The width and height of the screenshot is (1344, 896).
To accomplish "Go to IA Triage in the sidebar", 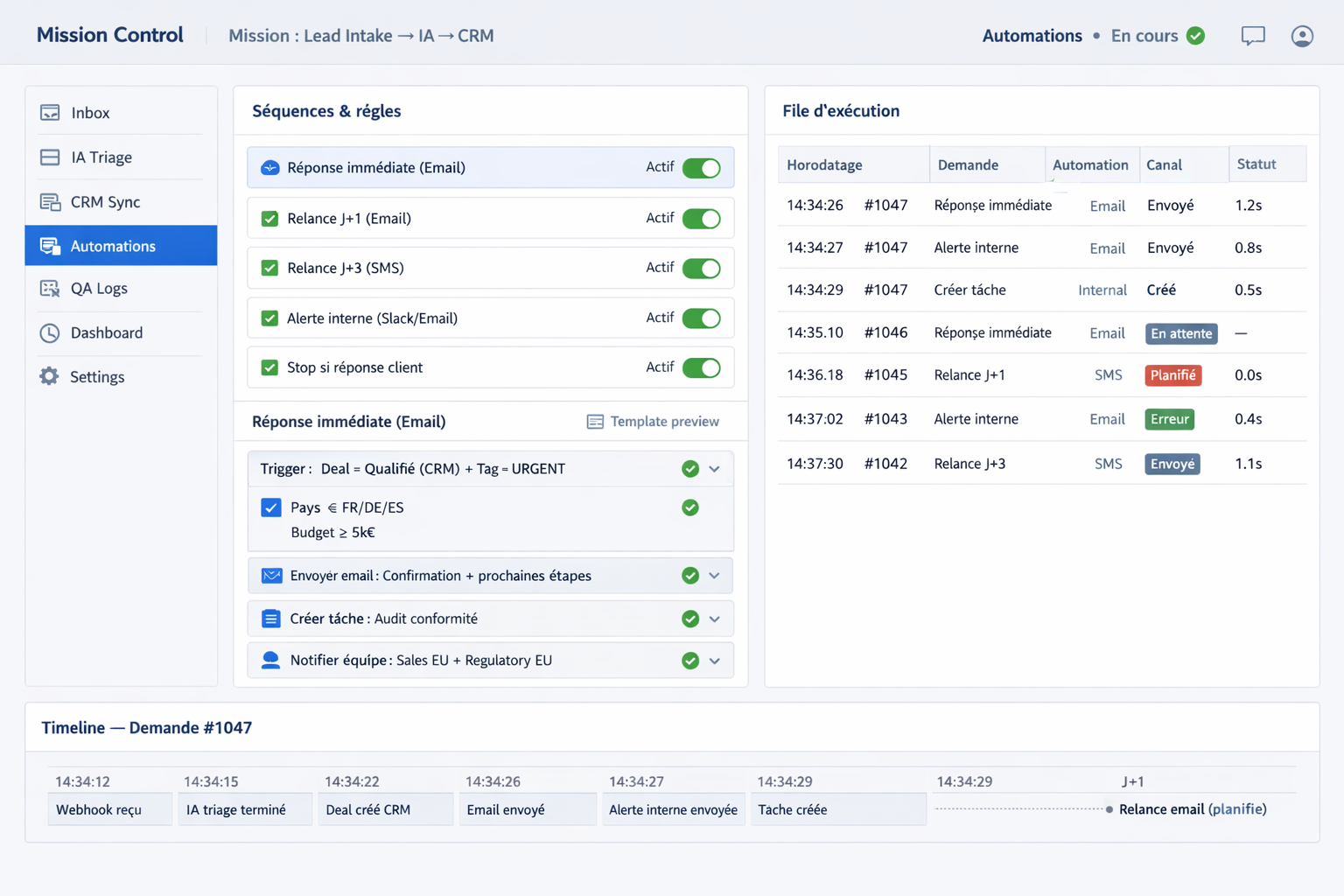I will coord(101,157).
